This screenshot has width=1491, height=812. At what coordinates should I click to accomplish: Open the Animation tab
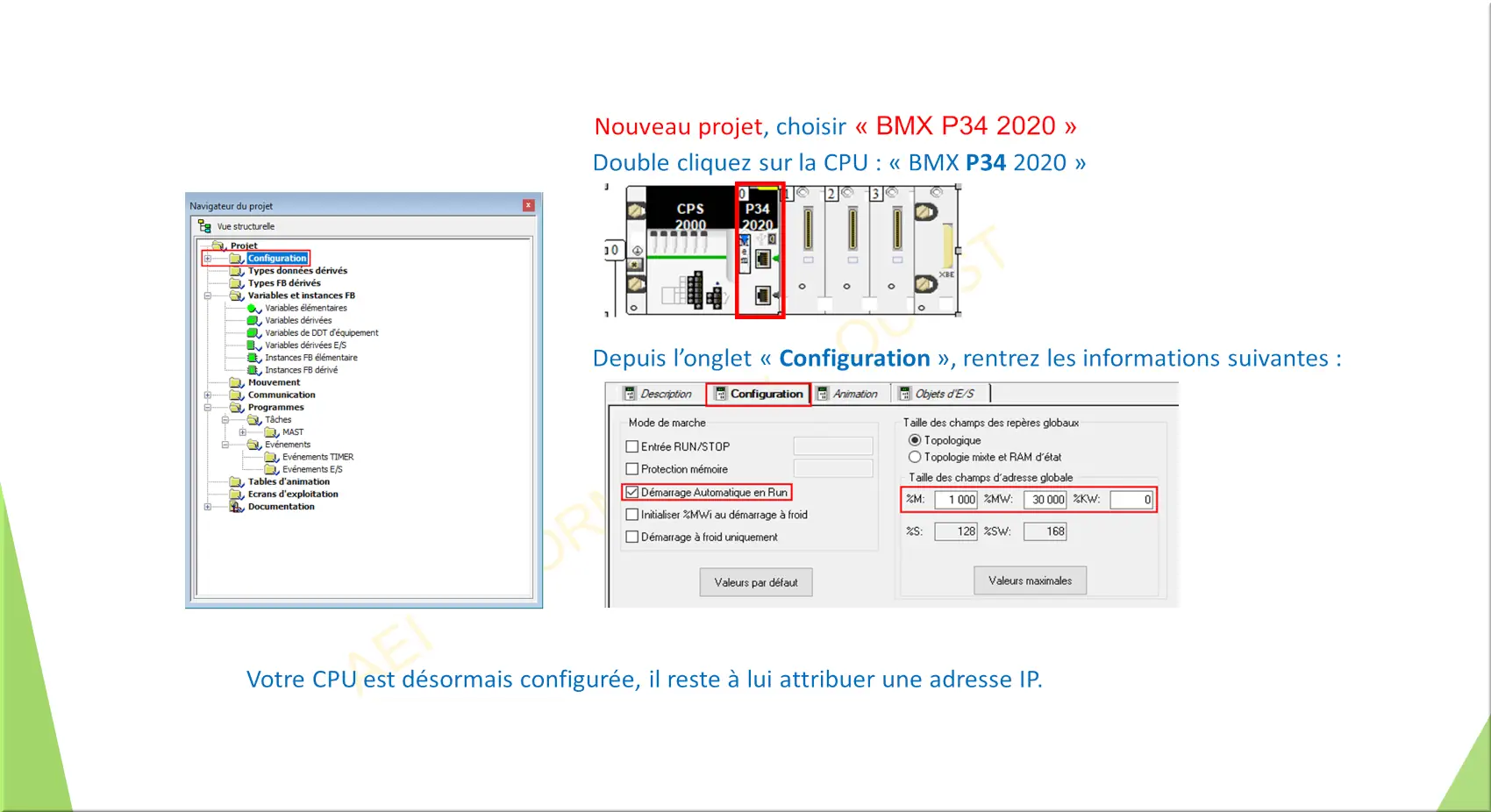(x=848, y=394)
